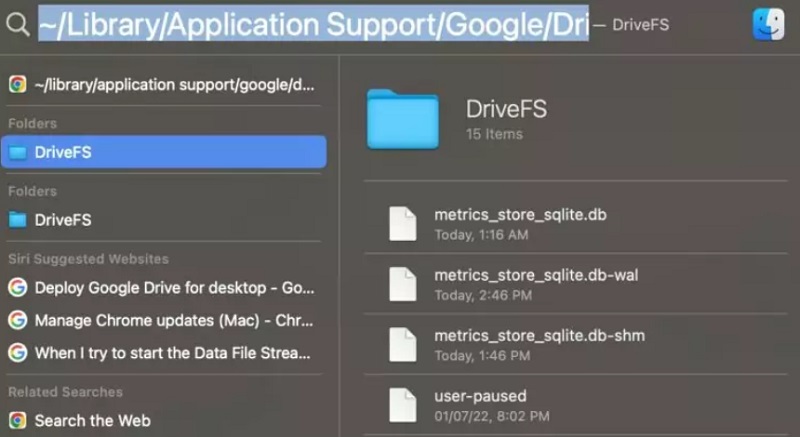
Task: Click the first Folders section header
Action: tap(32, 123)
